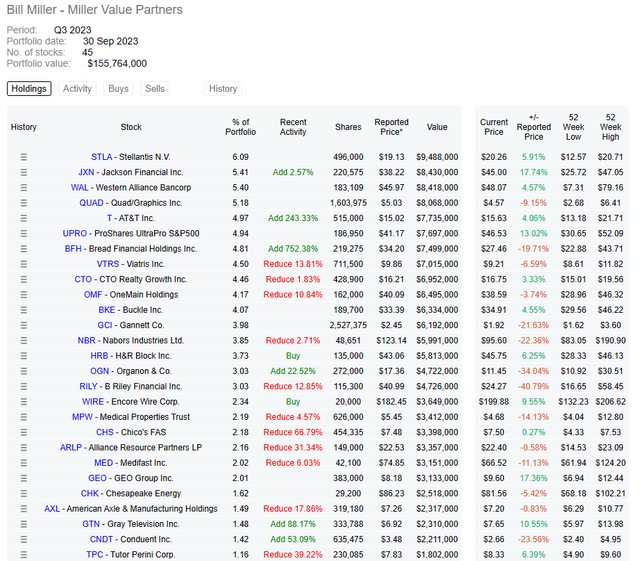Click history icon in Stellantis row
The width and height of the screenshot is (640, 561).
pyautogui.click(x=24, y=157)
